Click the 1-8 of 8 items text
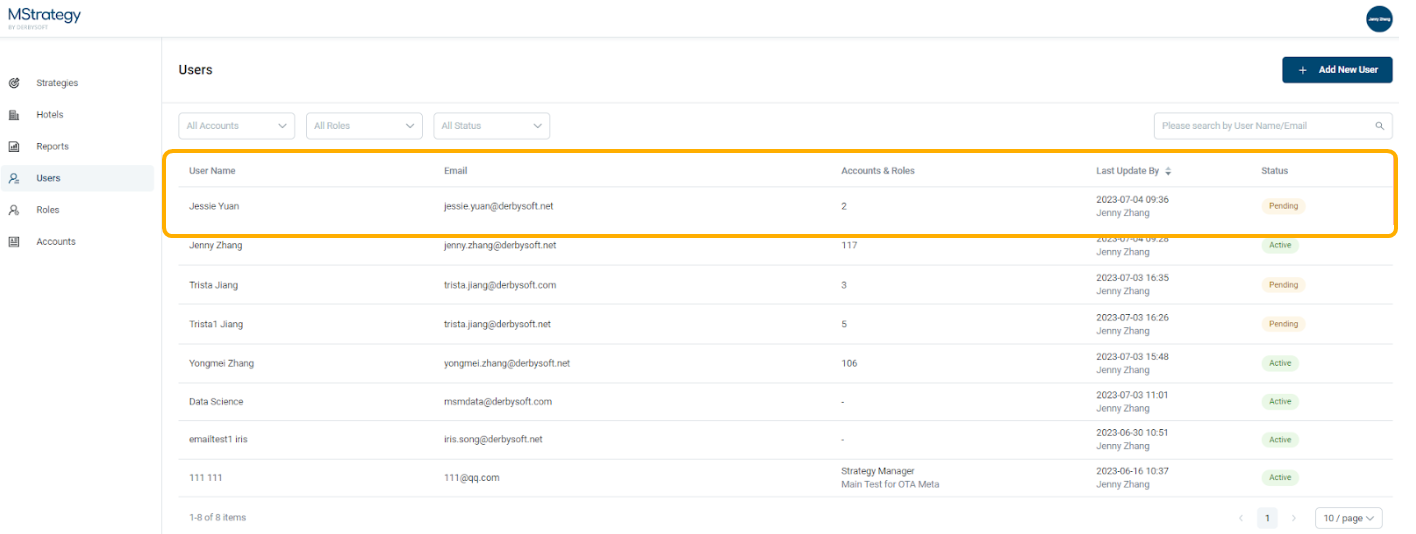The width and height of the screenshot is (1416, 534). [217, 517]
